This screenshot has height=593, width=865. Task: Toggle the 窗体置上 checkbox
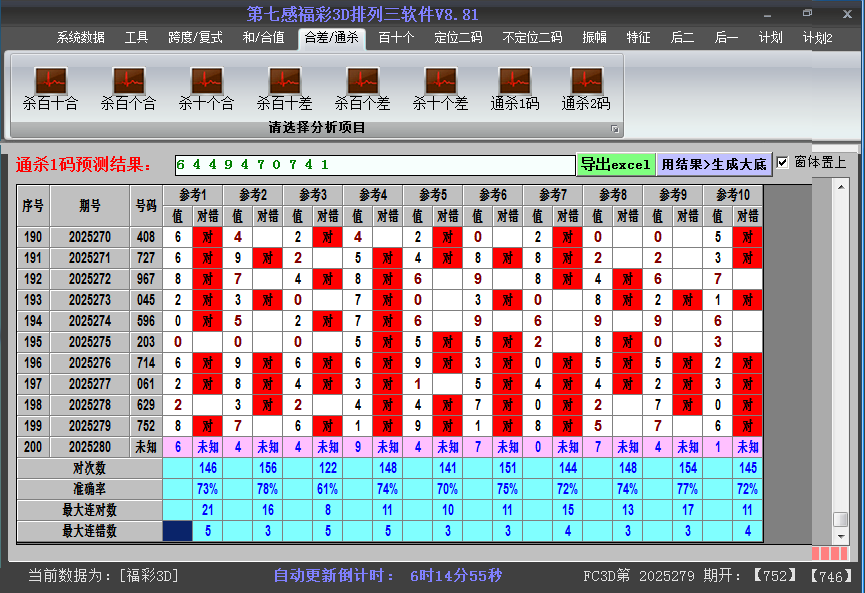(783, 163)
